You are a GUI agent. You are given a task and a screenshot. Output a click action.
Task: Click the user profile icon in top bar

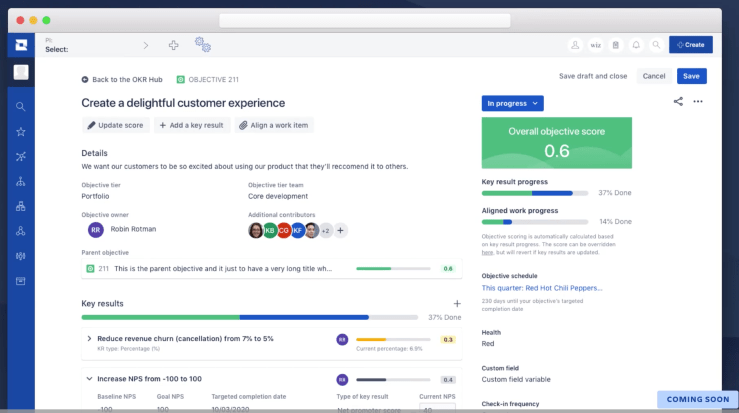(x=575, y=45)
